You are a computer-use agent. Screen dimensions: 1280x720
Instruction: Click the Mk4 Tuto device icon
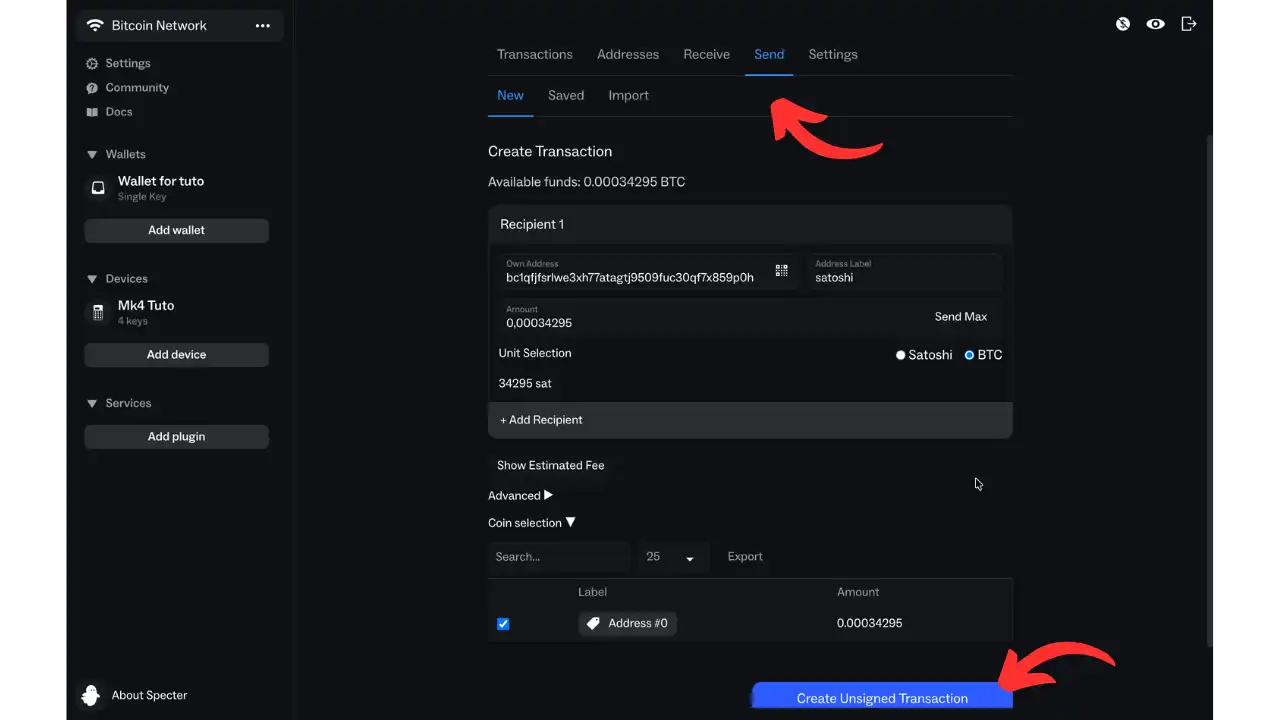click(98, 312)
